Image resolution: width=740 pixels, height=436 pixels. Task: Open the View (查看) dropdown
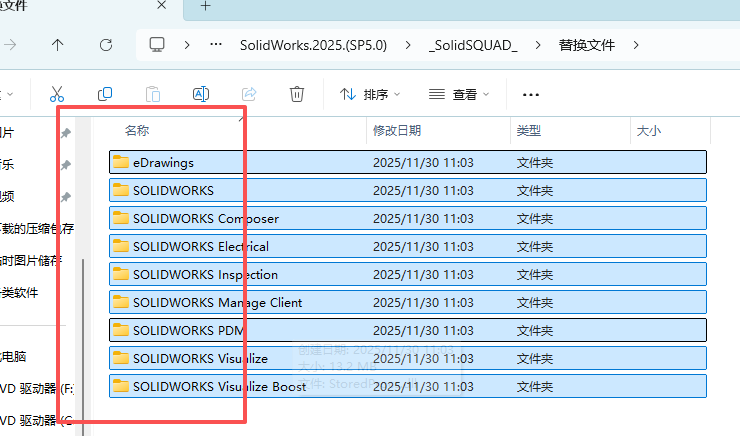click(x=459, y=95)
